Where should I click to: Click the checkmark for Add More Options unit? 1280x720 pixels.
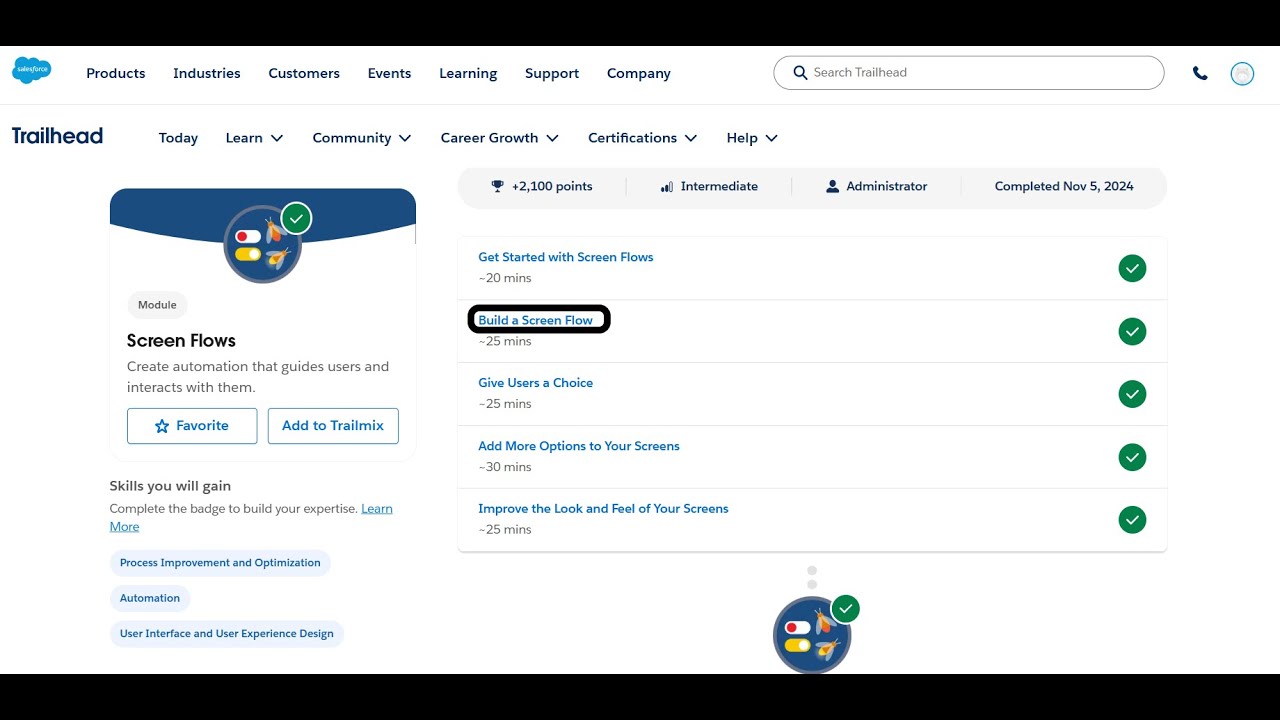click(x=1132, y=457)
